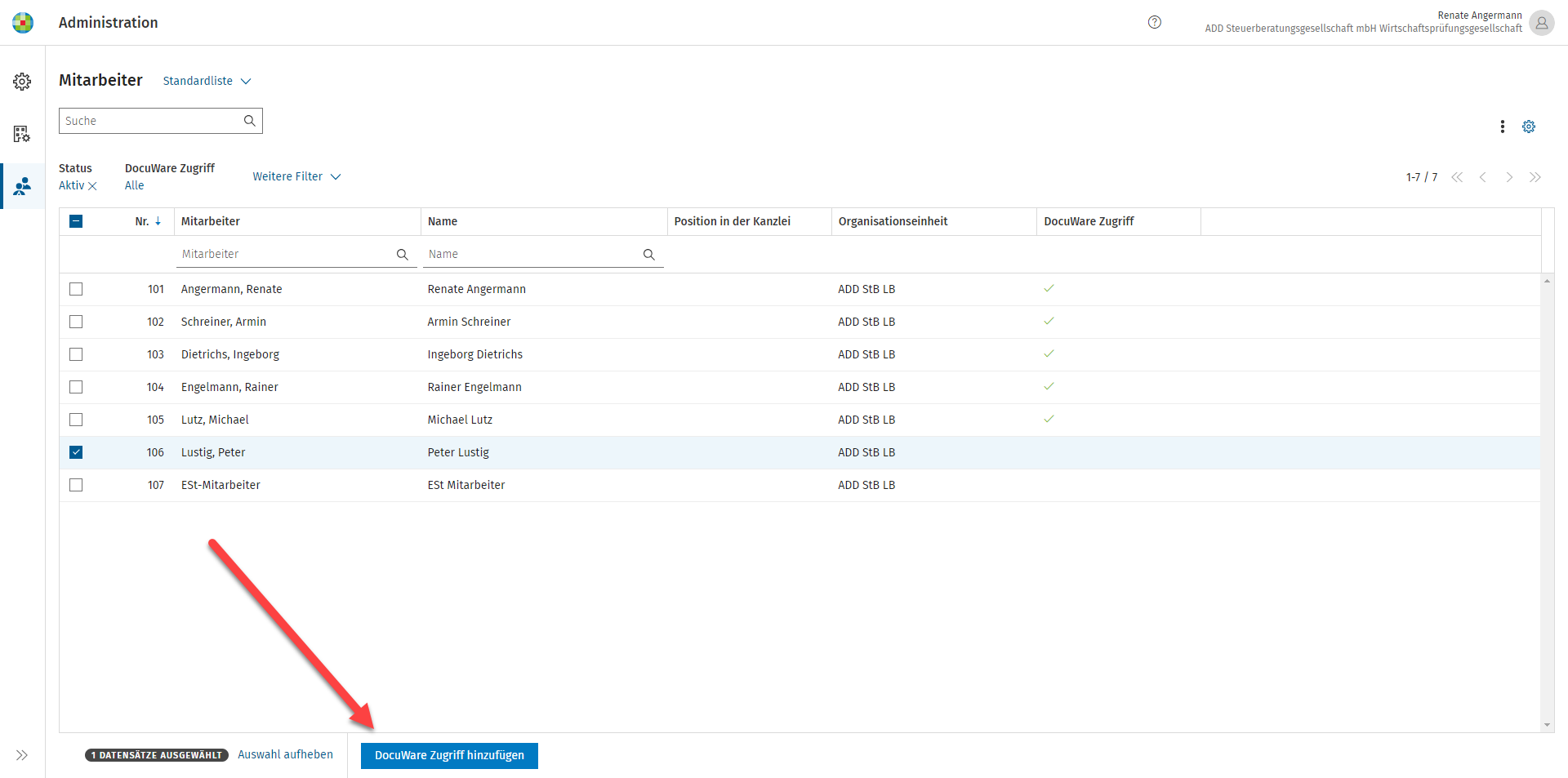Click the Renate Angermann user name
The image size is (1568, 778).
point(1480,16)
